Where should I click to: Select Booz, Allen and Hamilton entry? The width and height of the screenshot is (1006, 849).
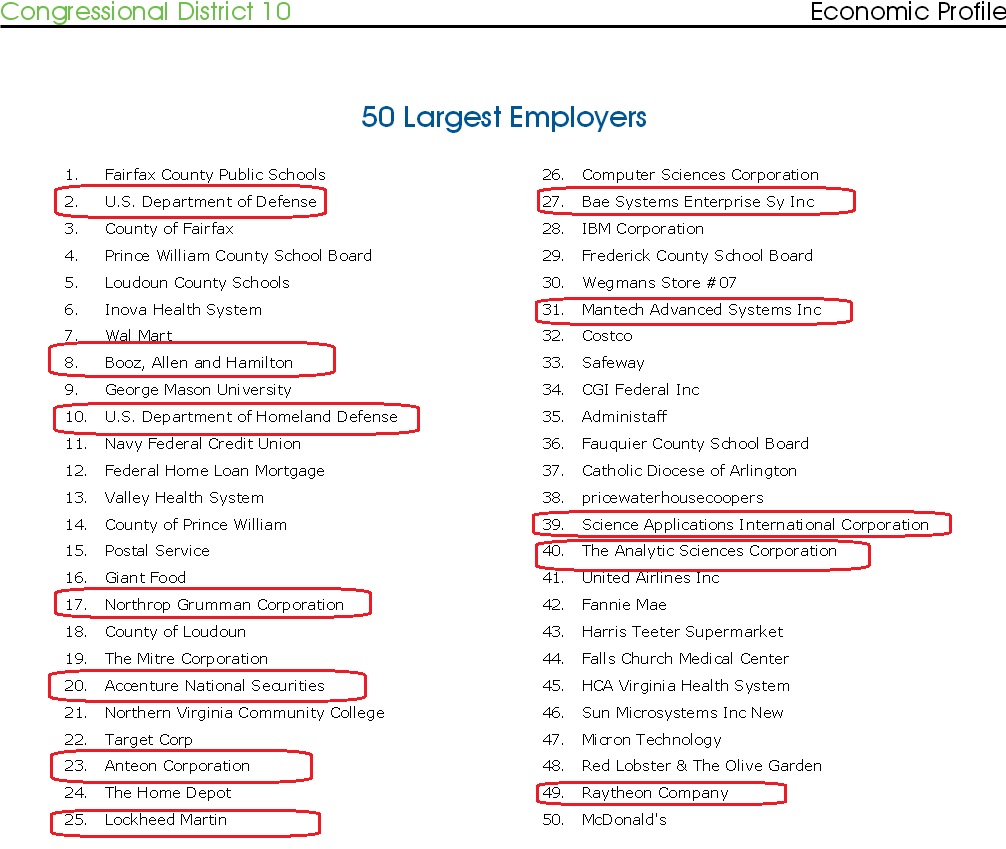coord(199,363)
